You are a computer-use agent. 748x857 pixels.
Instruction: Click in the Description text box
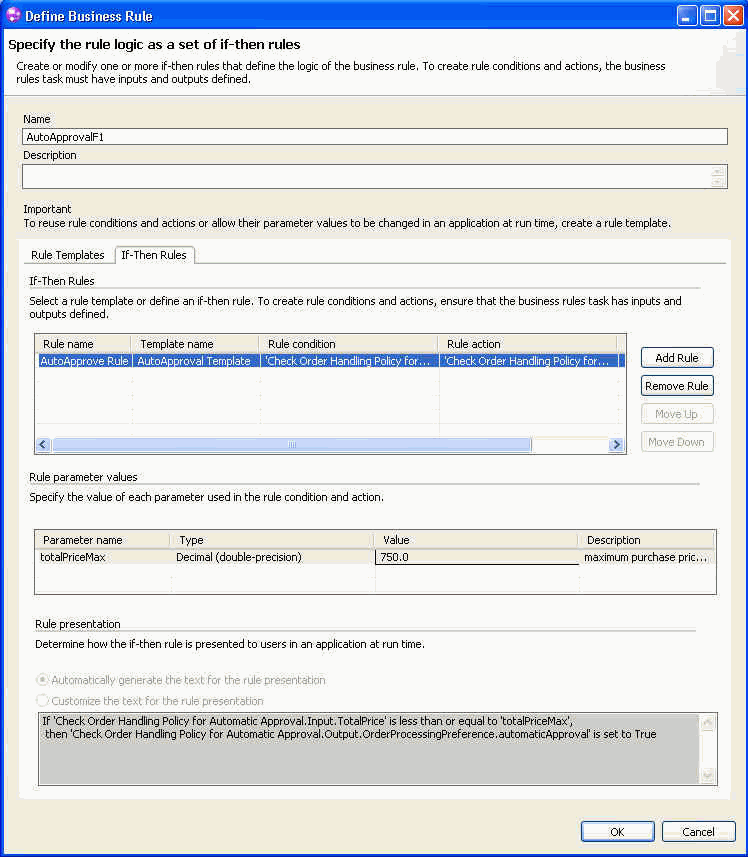point(366,177)
